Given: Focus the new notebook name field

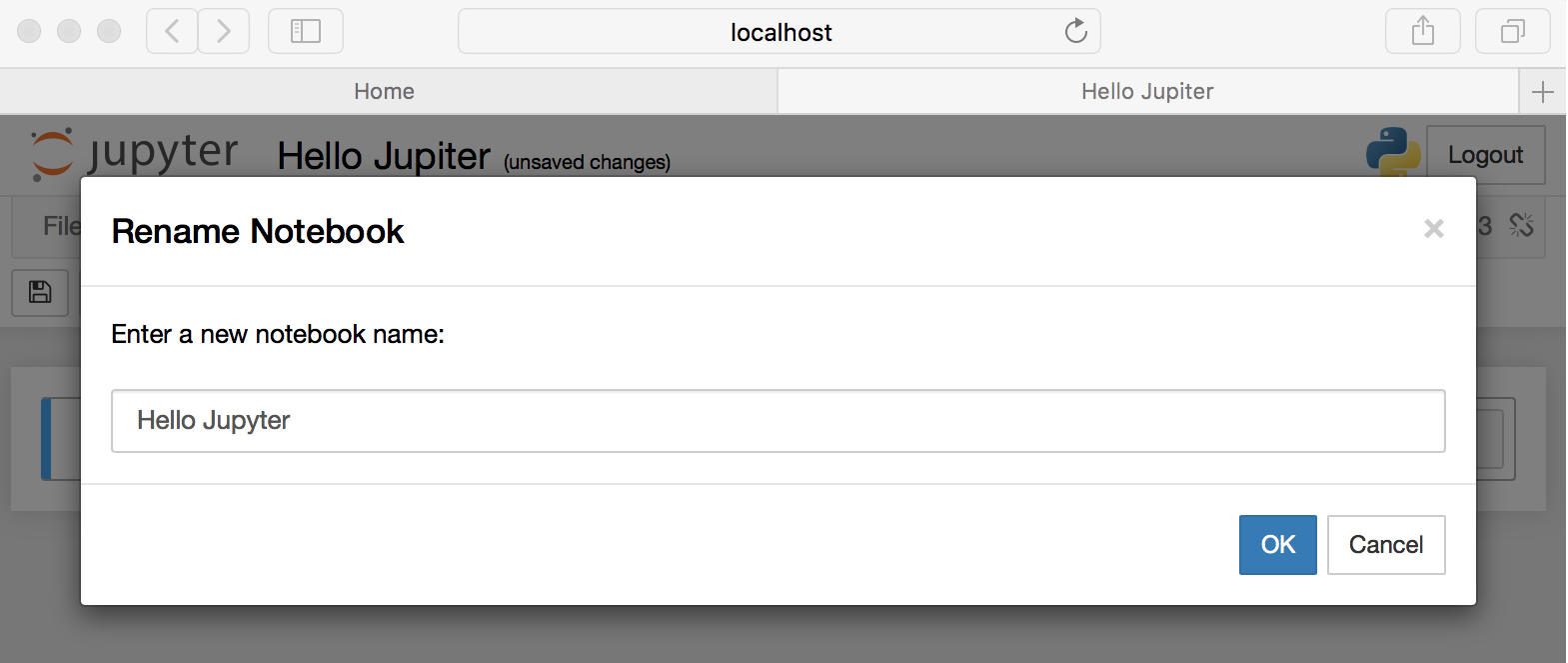Looking at the screenshot, I should (x=778, y=421).
